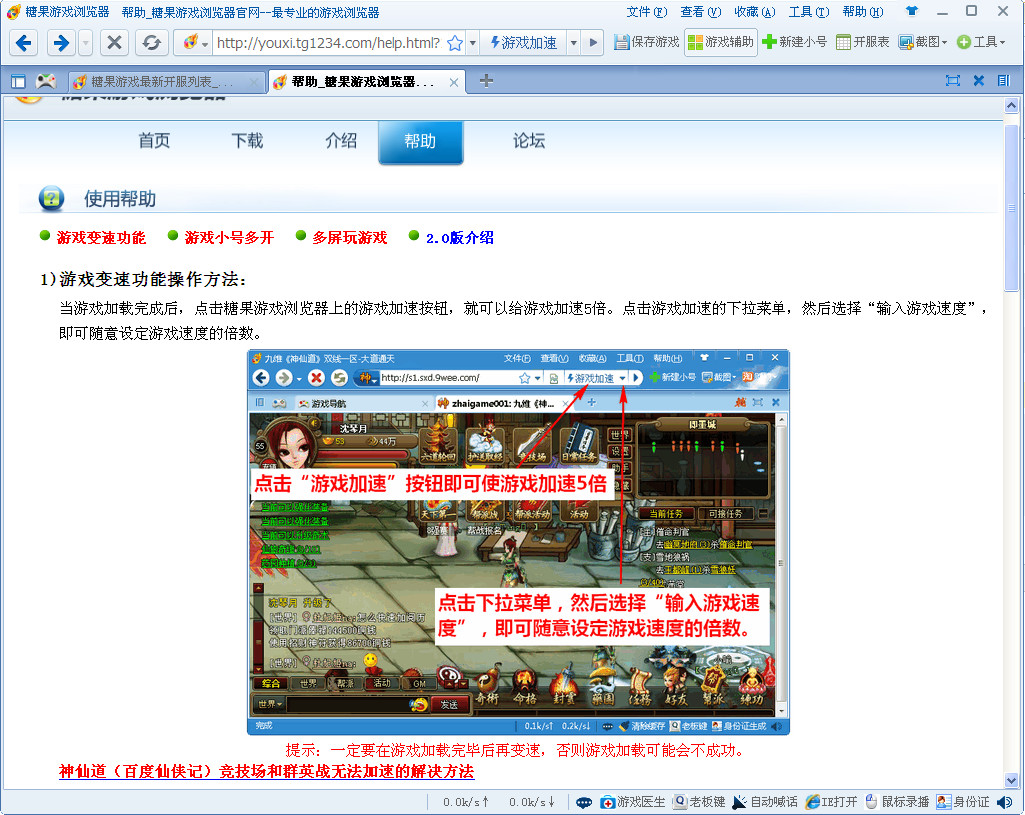The image size is (1025, 815).
Task: Open the 帮助(H) menu
Action: tap(863, 12)
